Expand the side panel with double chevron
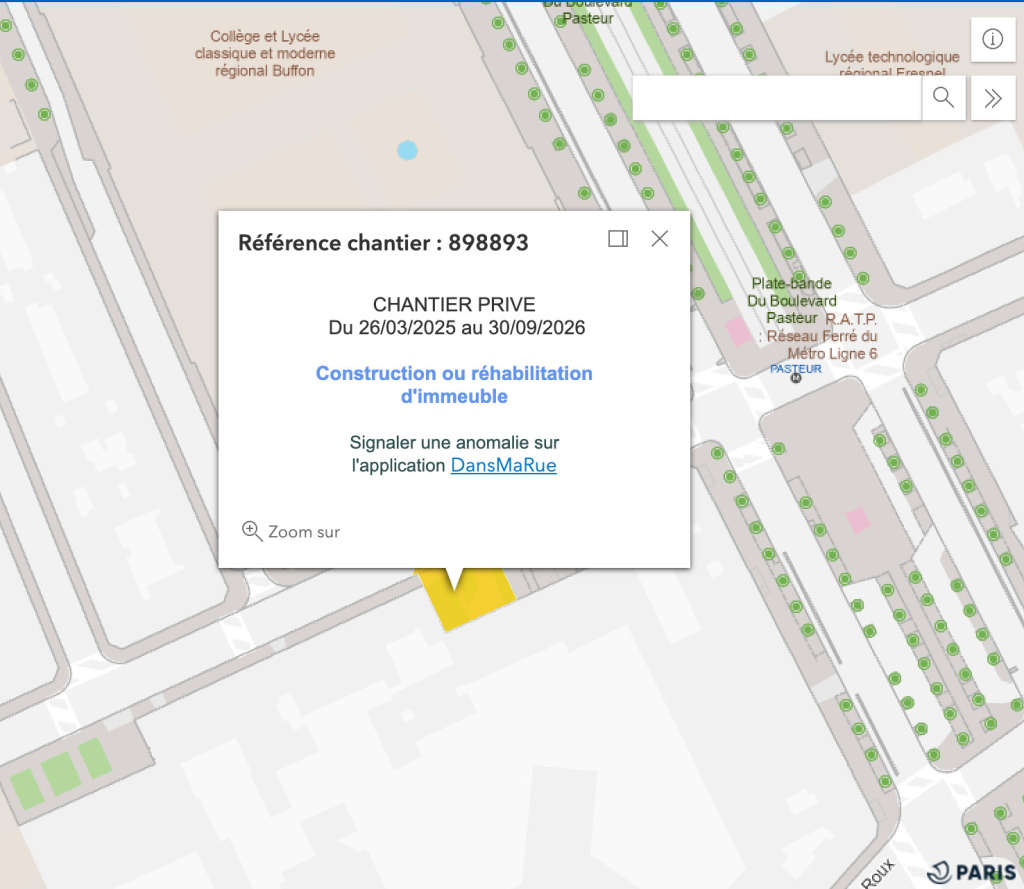Screen dimensions: 1024x889 point(992,97)
